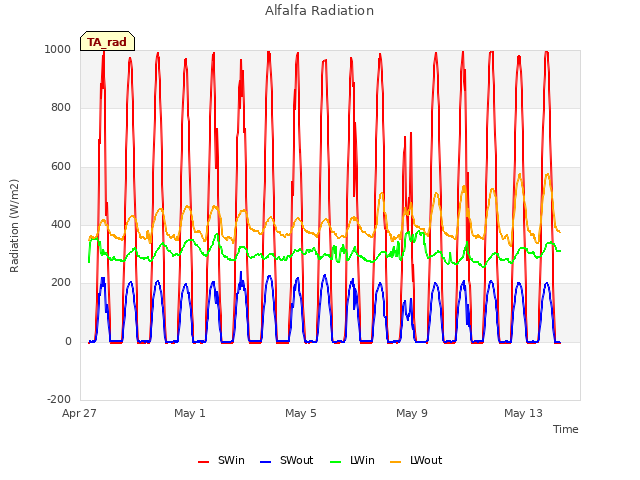Click the 0 y-axis value

68,342
